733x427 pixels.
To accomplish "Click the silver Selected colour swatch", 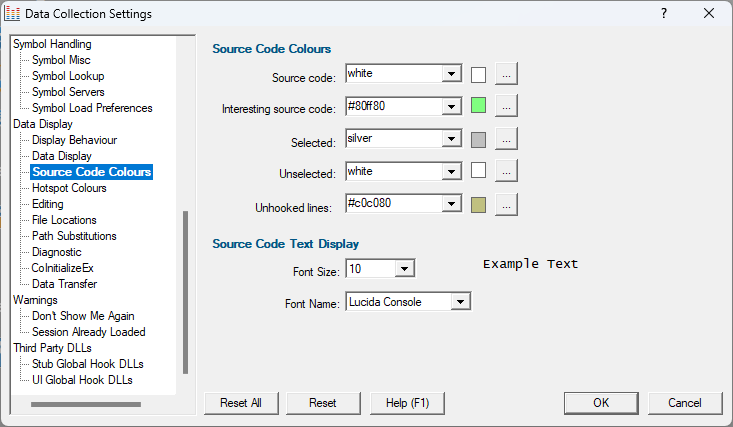I will [x=478, y=140].
